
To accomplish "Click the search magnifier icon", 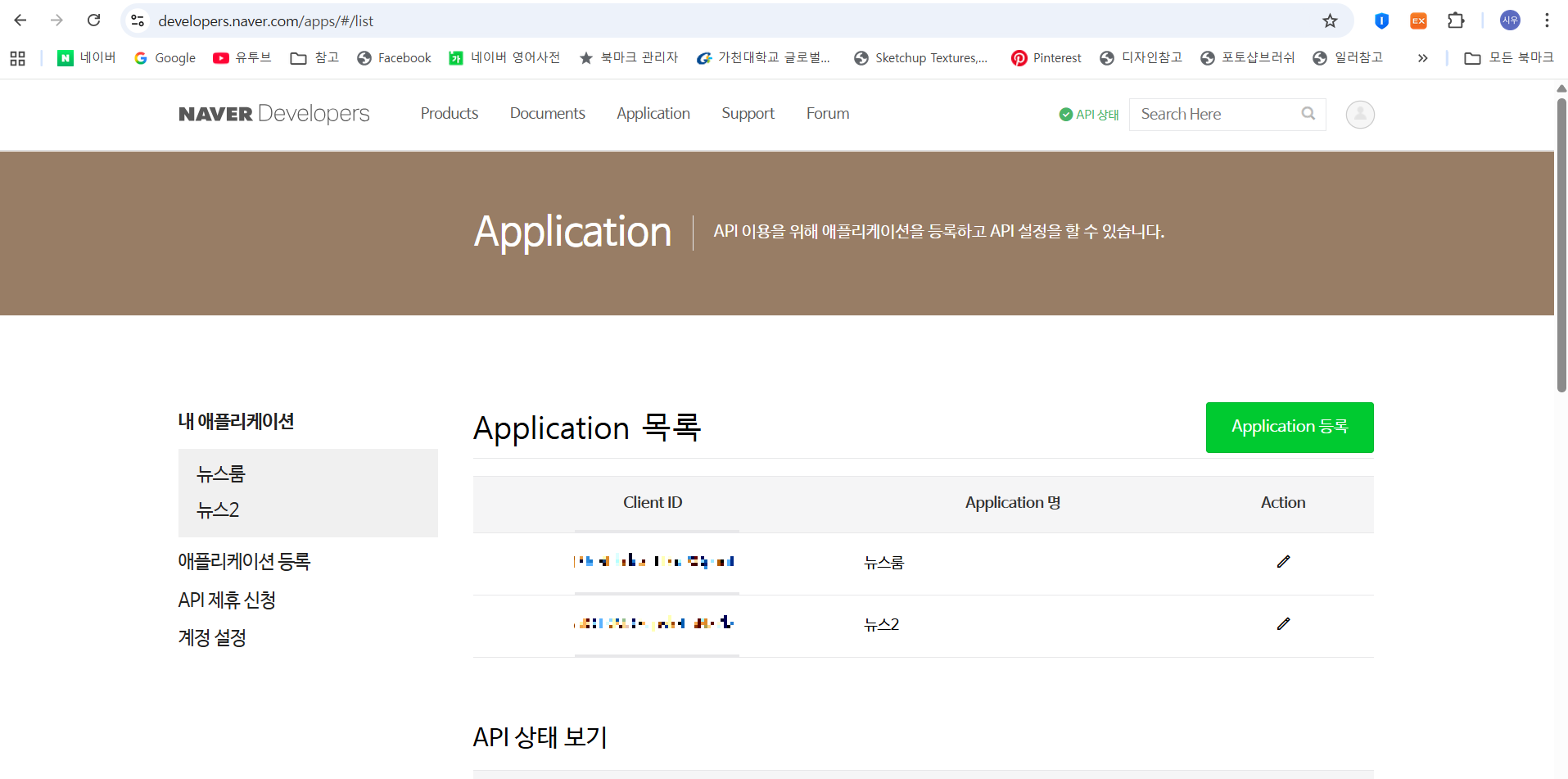I will pos(1308,114).
